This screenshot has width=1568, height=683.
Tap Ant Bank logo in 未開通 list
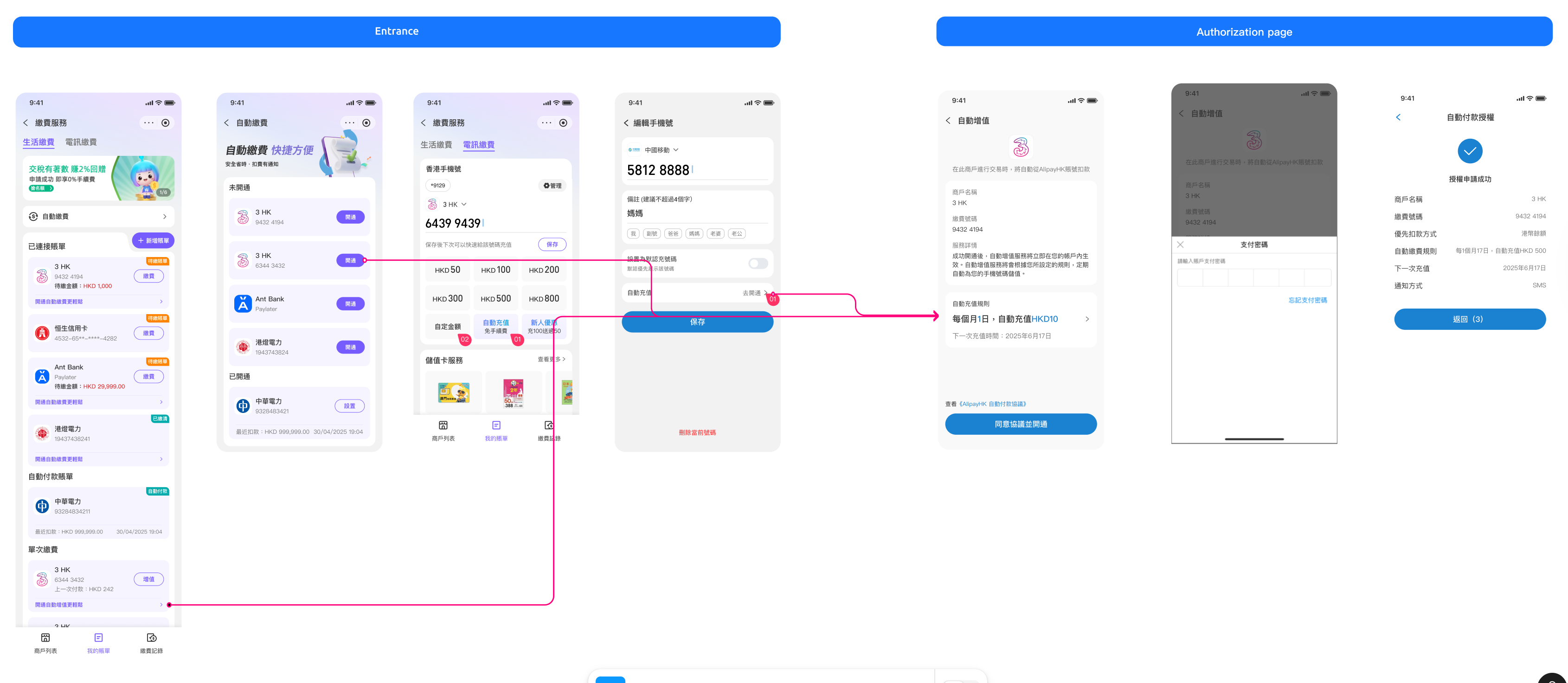tap(243, 304)
